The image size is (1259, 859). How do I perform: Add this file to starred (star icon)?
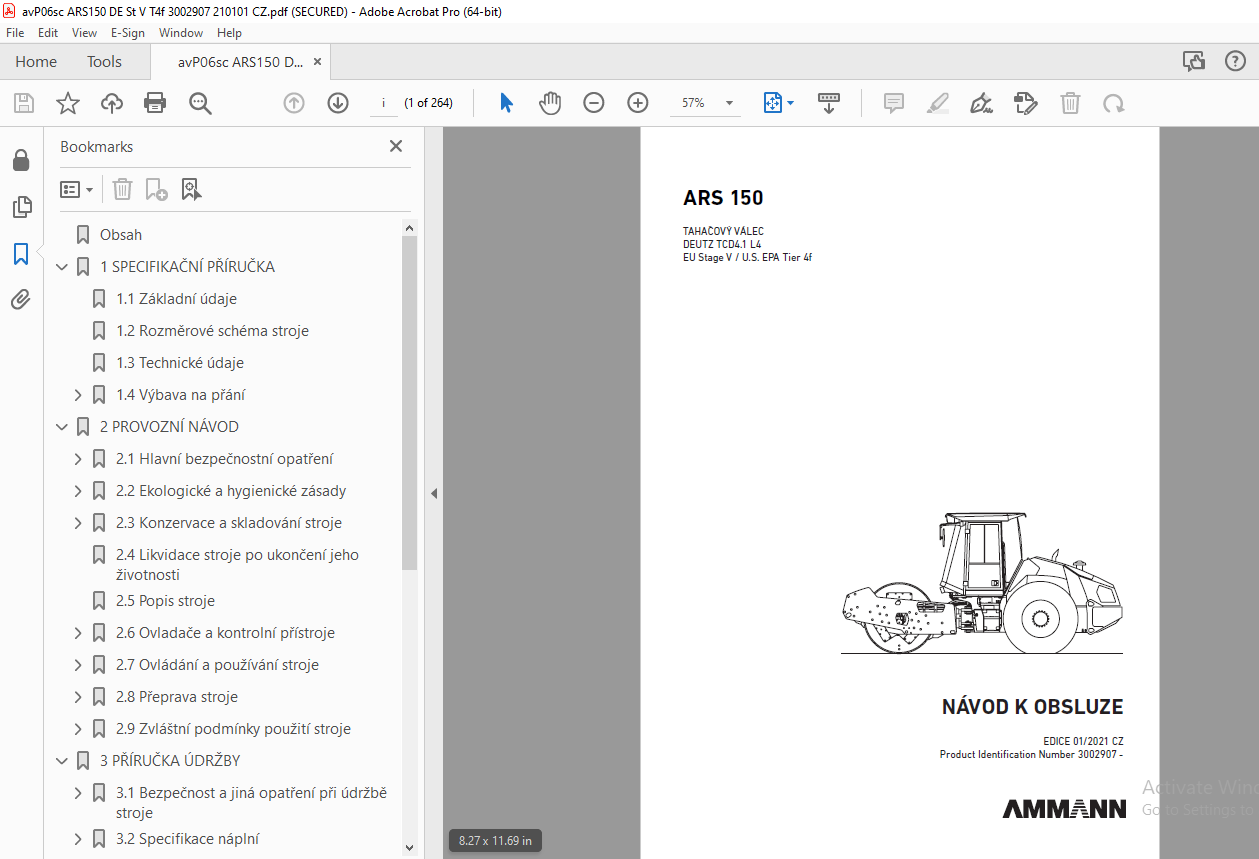coord(67,103)
